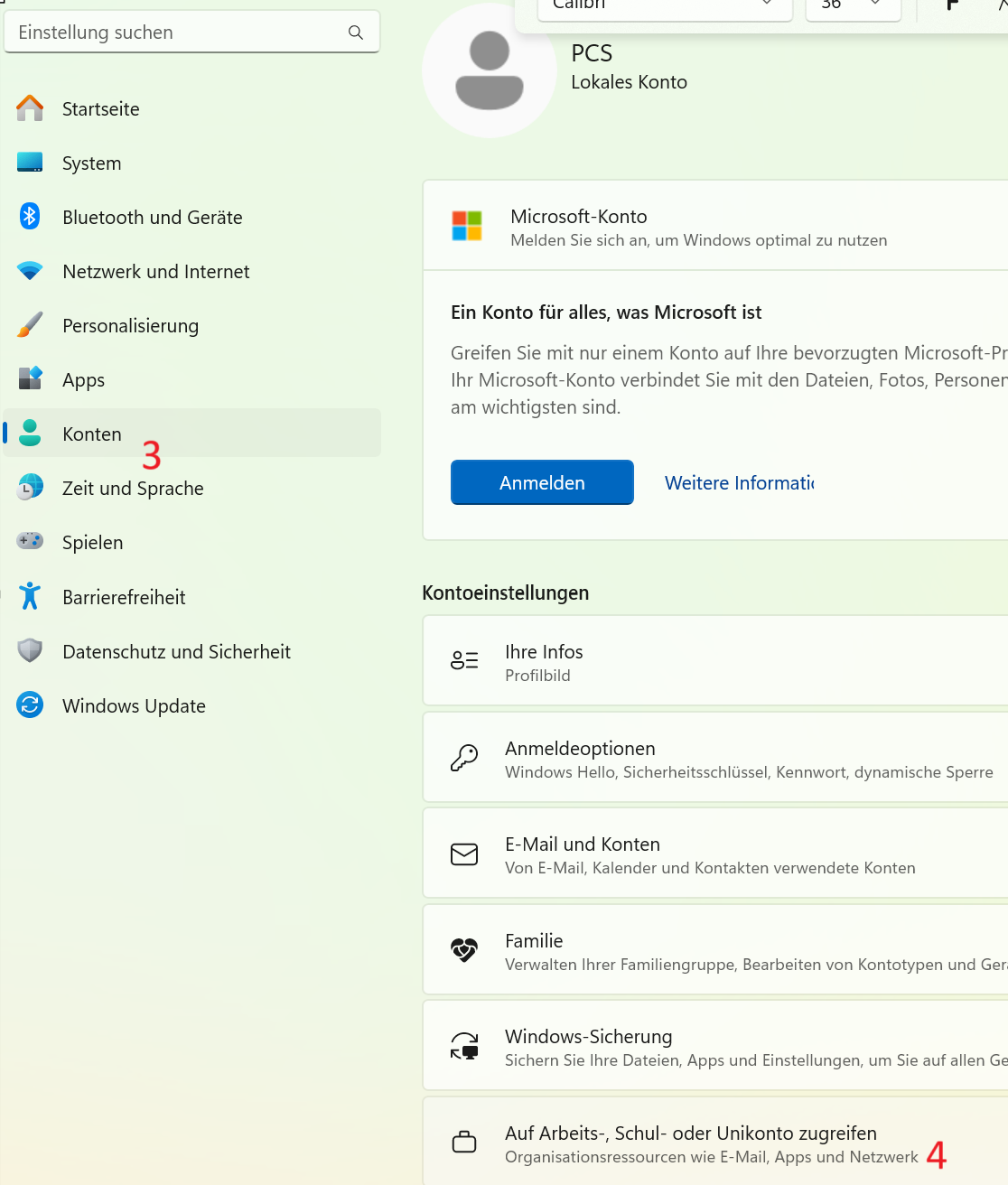Image resolution: width=1008 pixels, height=1185 pixels.
Task: Expand the Microsoft-Konto section header
Action: [x=714, y=227]
